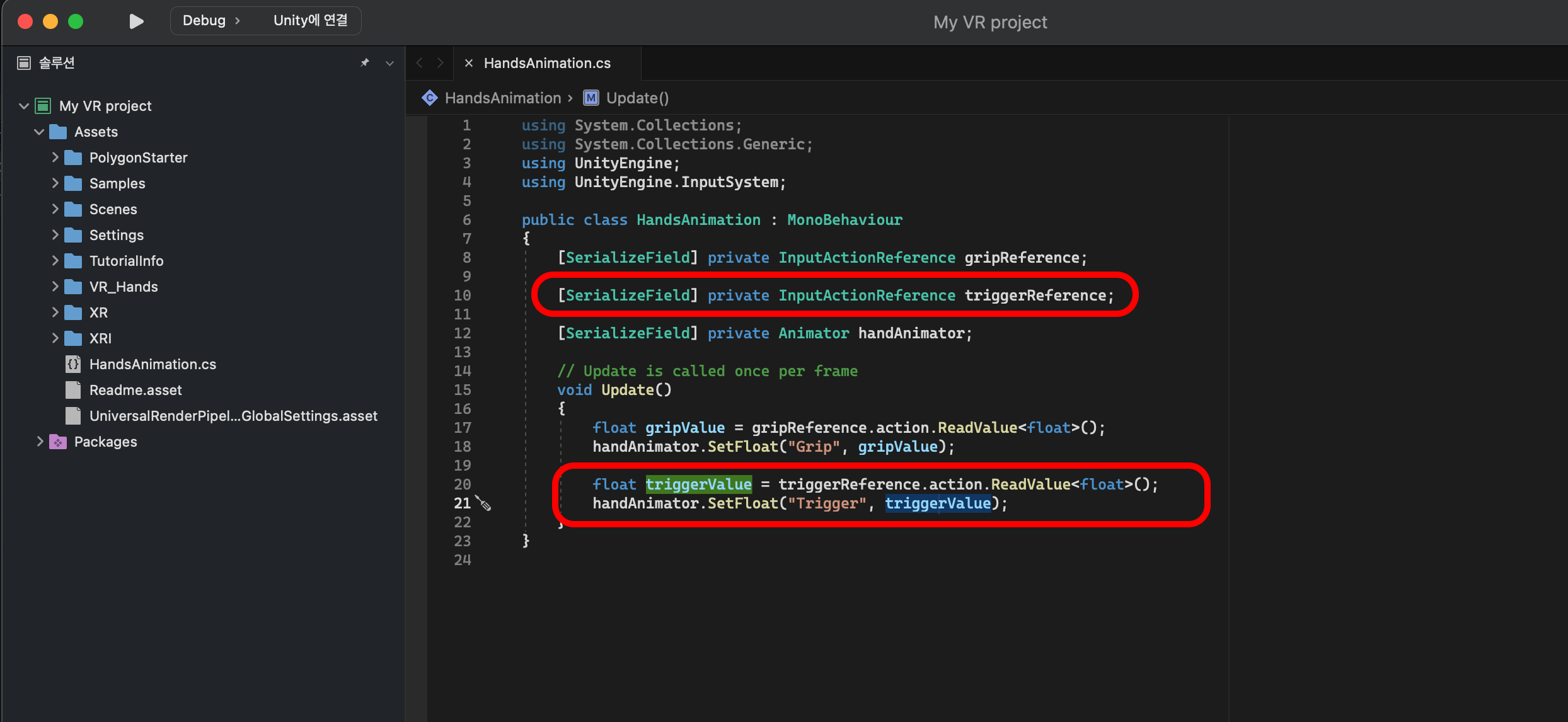Click the forward navigation arrow
Screen dimensions: 1568x722
click(x=440, y=63)
